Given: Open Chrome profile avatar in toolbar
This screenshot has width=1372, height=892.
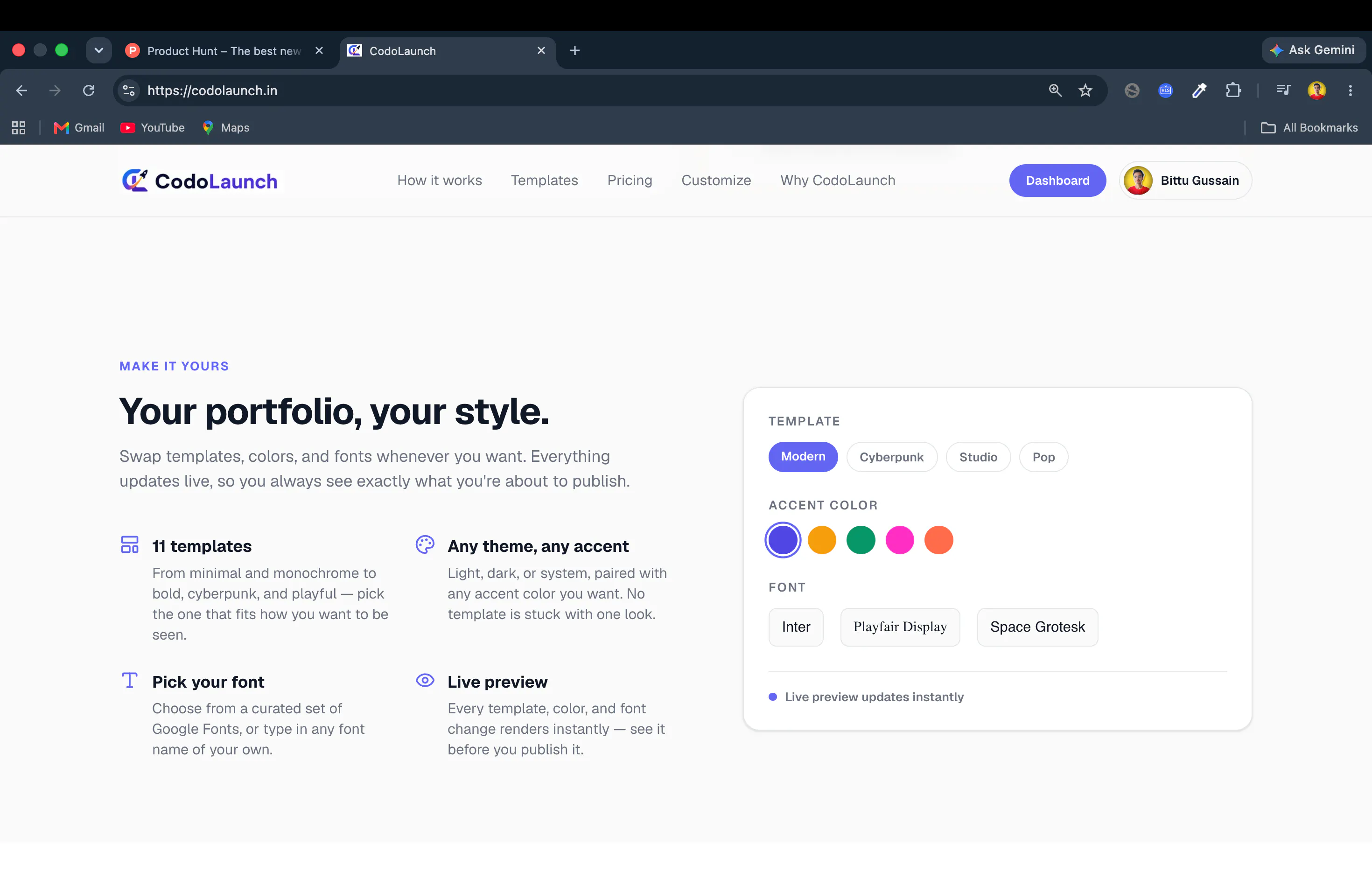Looking at the screenshot, I should [x=1316, y=91].
